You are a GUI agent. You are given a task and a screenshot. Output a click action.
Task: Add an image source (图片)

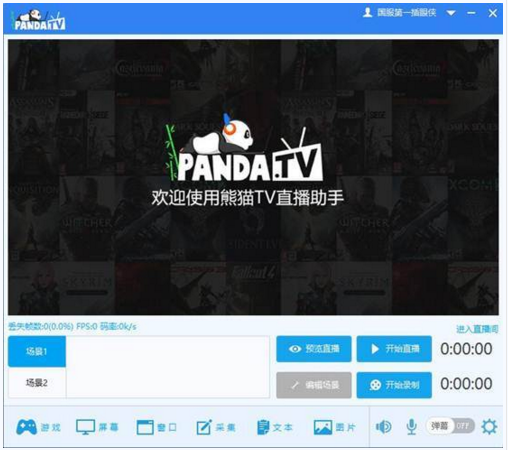[334, 427]
